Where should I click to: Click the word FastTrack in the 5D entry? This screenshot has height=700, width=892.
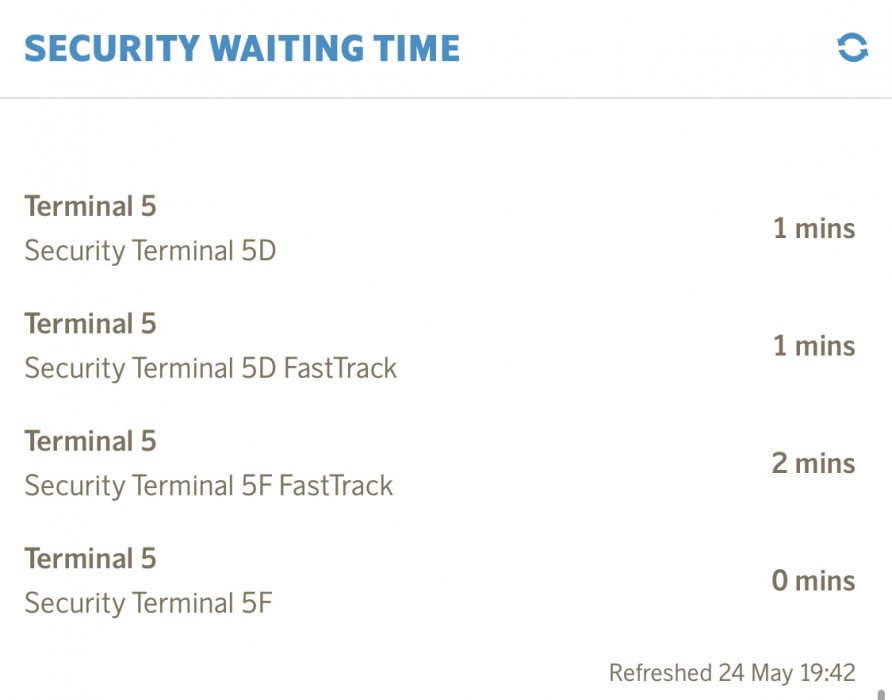pos(340,368)
